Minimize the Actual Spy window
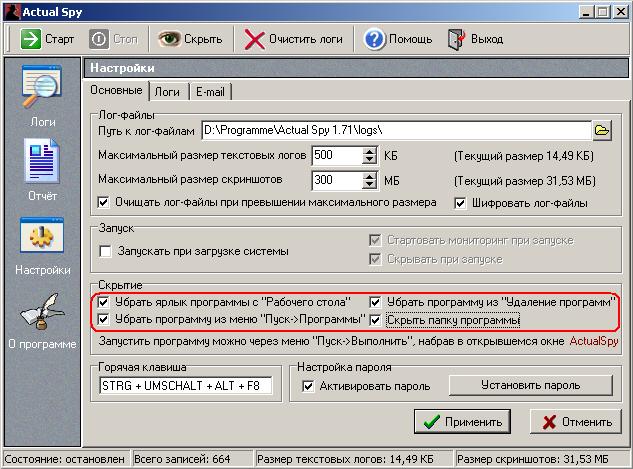 click(586, 12)
